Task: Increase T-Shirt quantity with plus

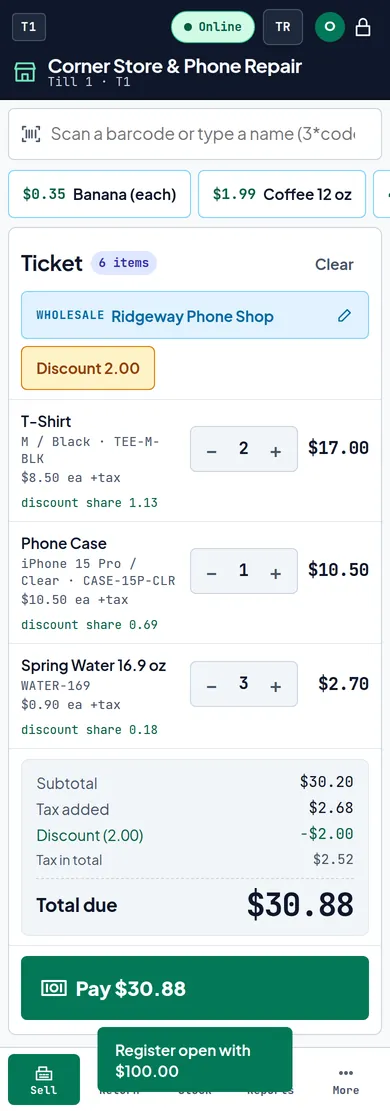Action: (x=276, y=451)
